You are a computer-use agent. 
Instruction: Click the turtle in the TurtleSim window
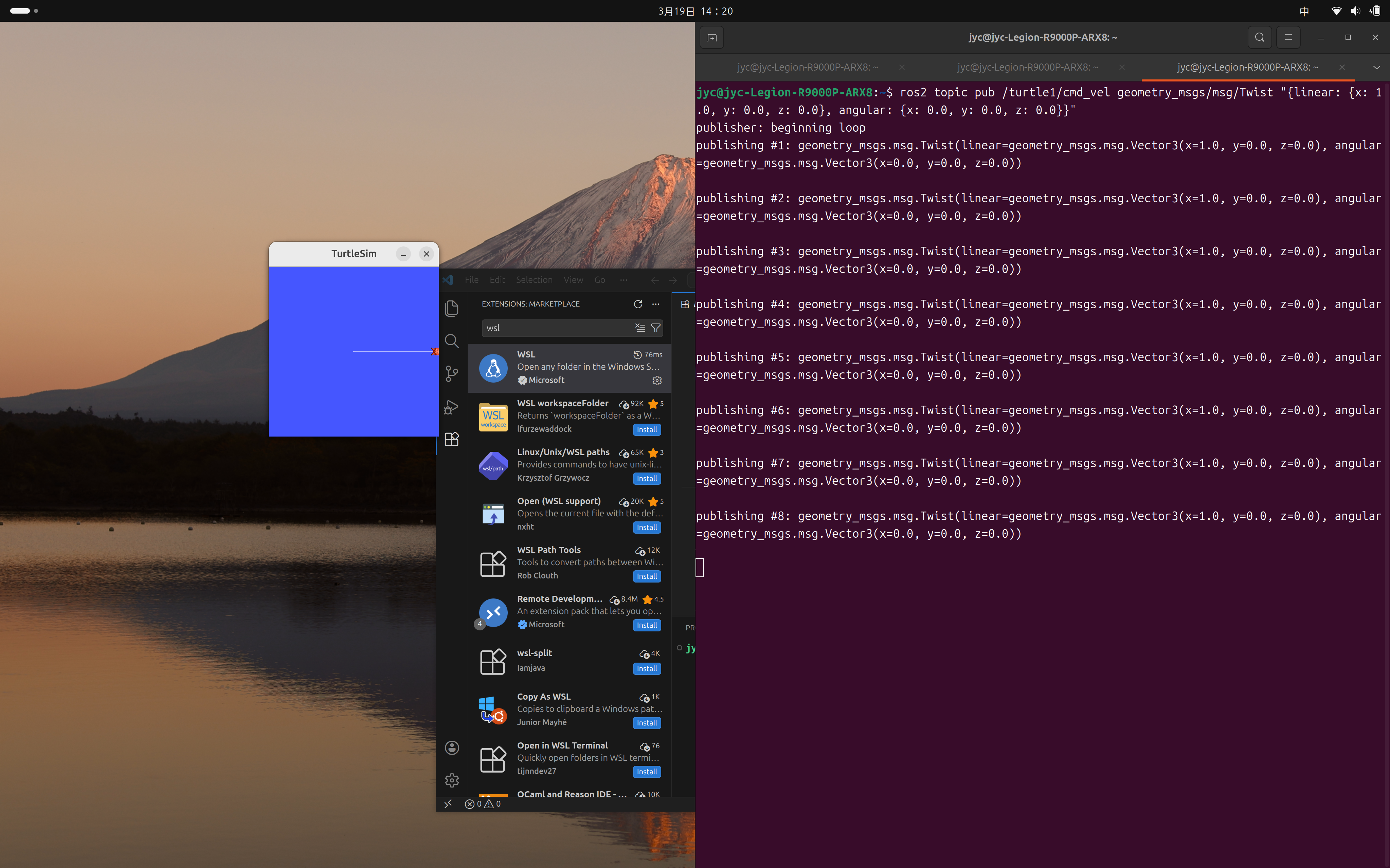pos(435,351)
